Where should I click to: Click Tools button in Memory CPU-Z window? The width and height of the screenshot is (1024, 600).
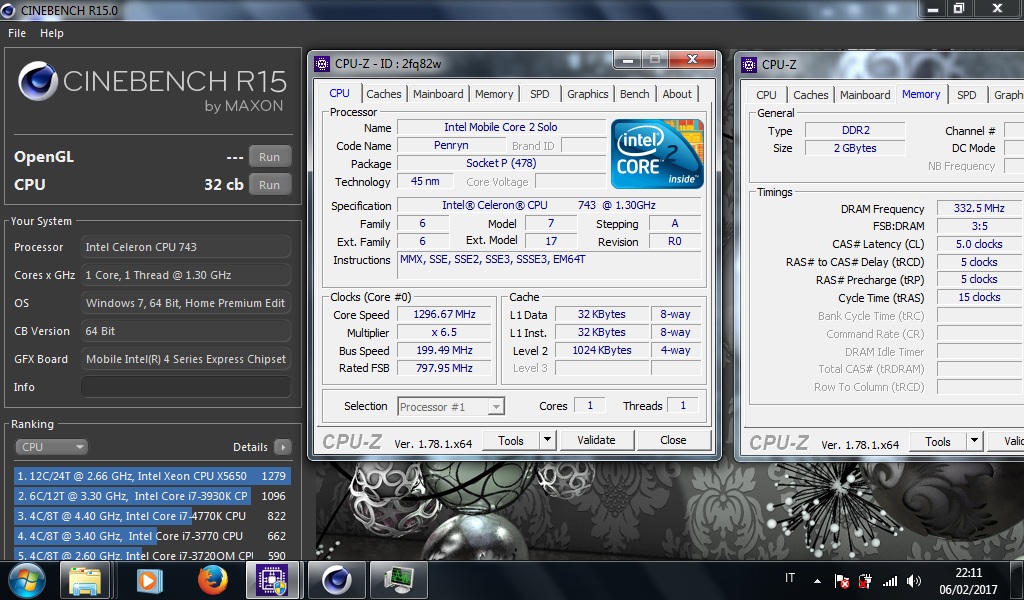coord(938,441)
